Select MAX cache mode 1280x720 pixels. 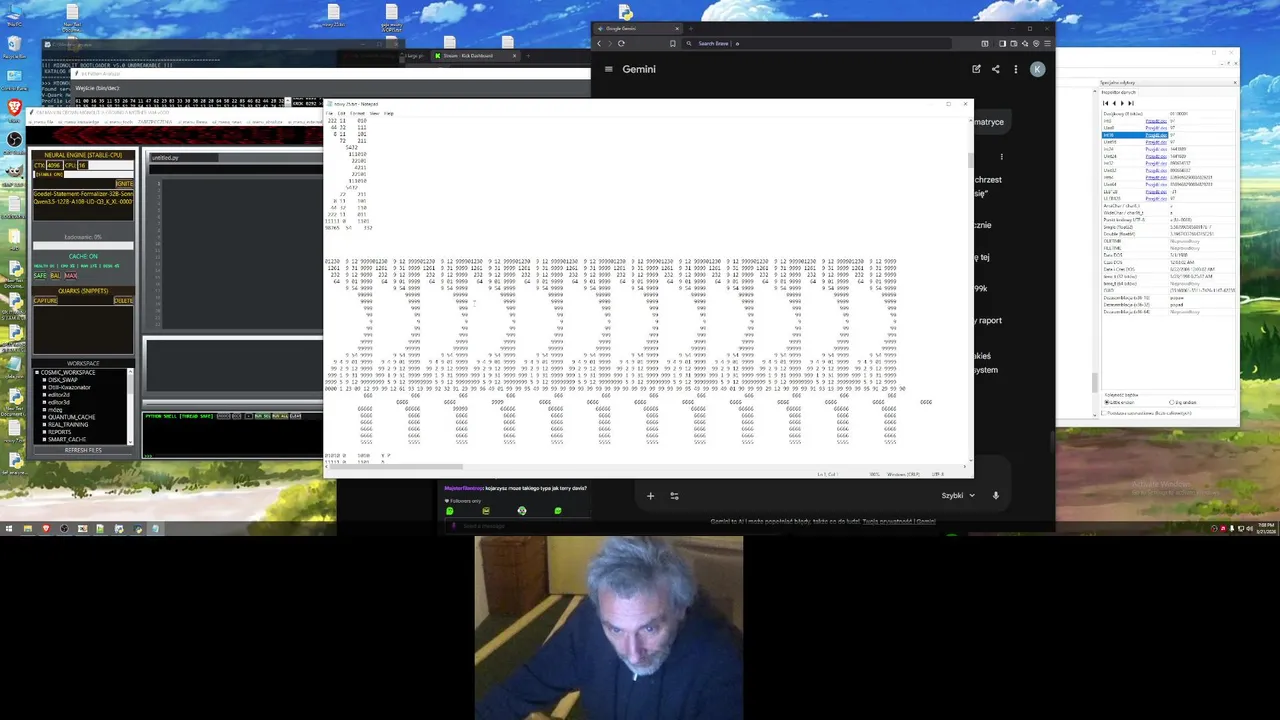pos(71,276)
